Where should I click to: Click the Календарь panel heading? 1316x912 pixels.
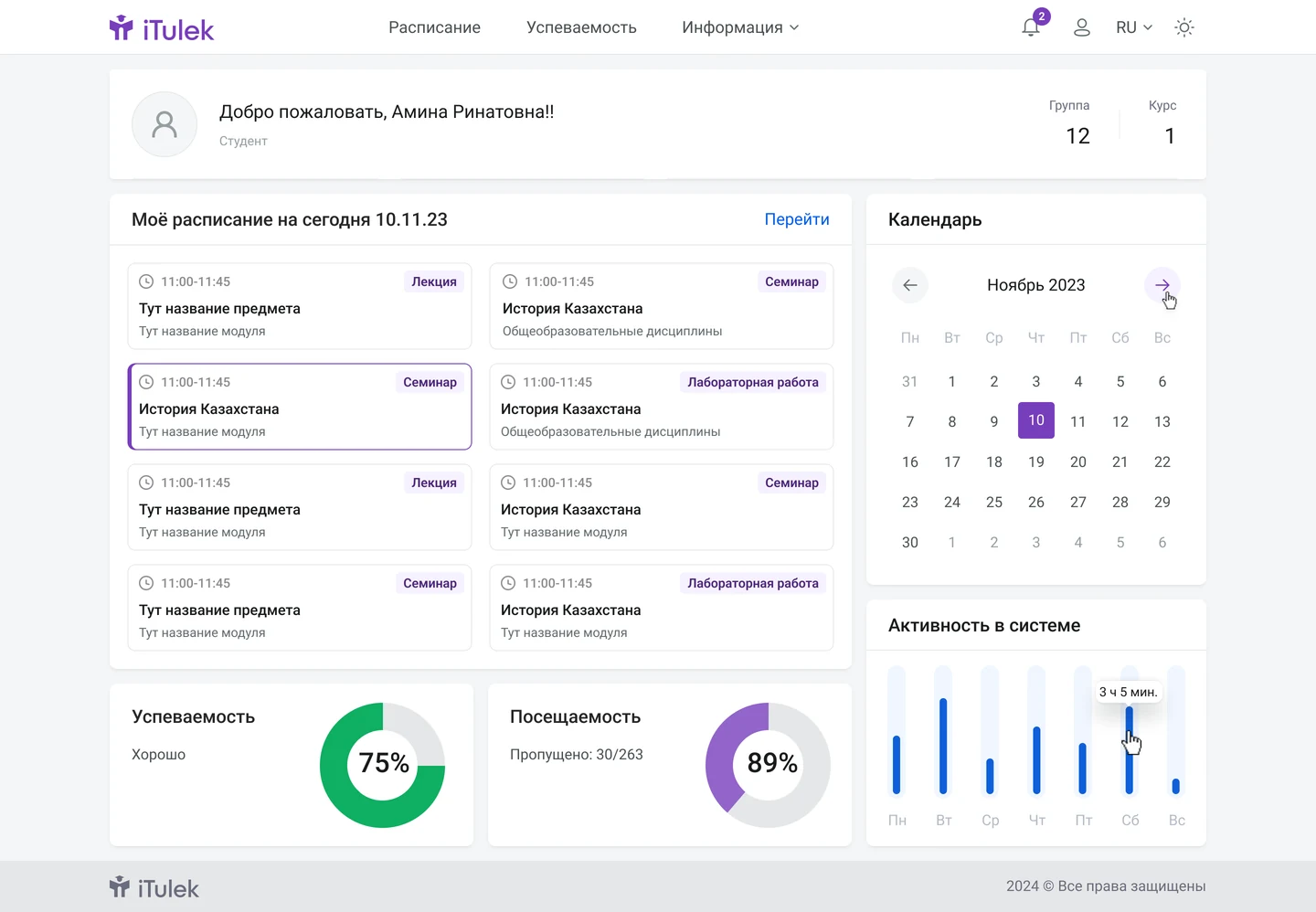[x=935, y=219]
